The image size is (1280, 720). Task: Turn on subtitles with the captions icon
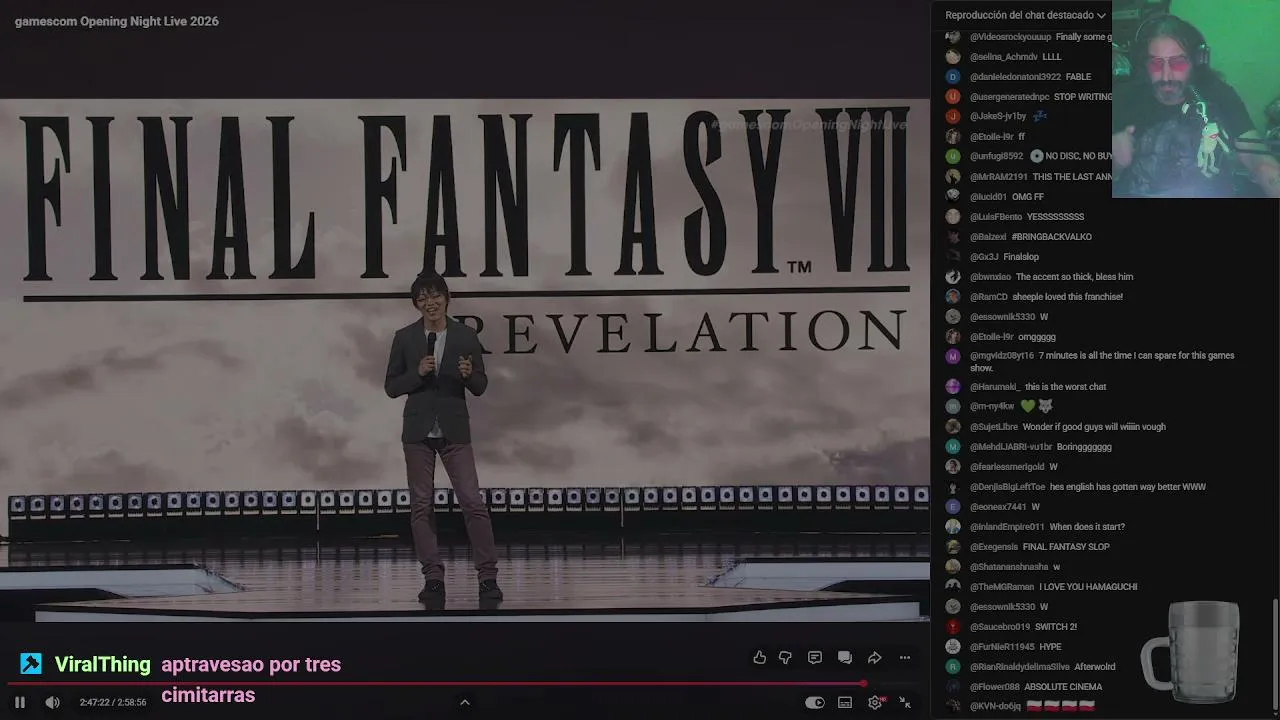click(x=846, y=702)
